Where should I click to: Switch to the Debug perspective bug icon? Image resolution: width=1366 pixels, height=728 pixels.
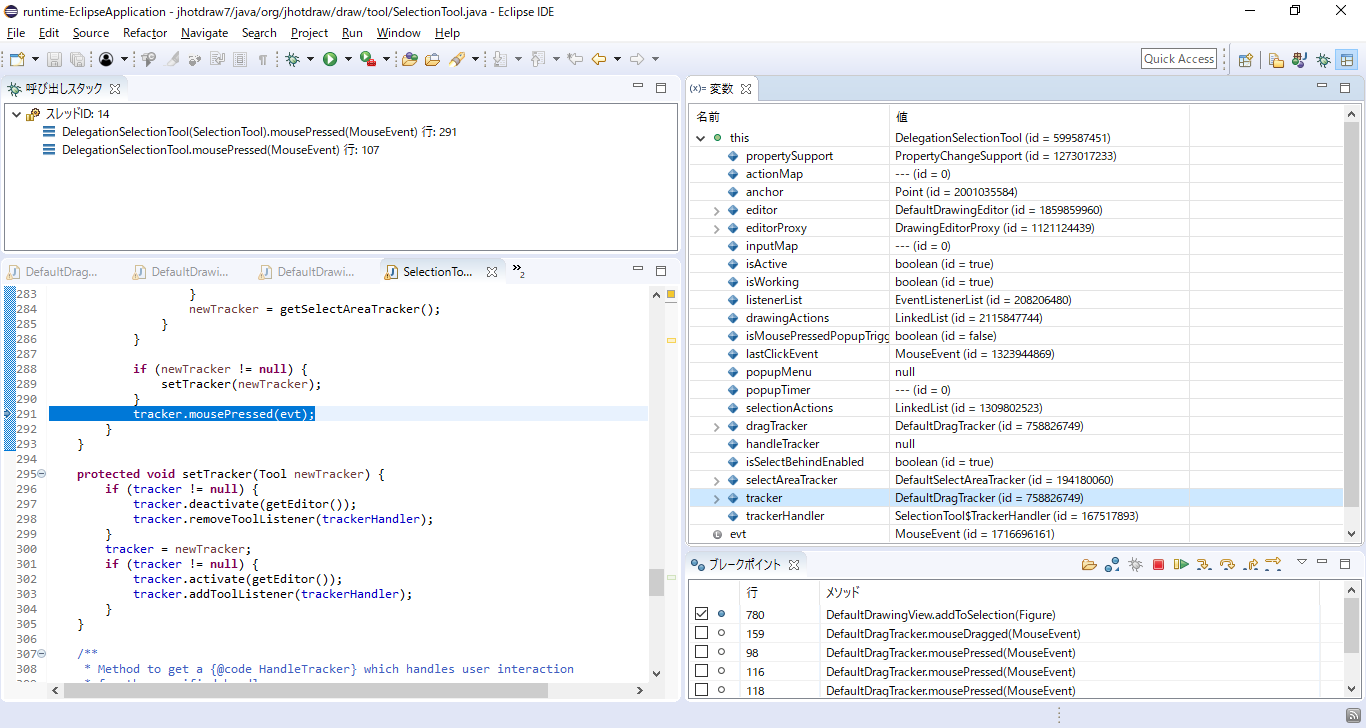point(1323,60)
